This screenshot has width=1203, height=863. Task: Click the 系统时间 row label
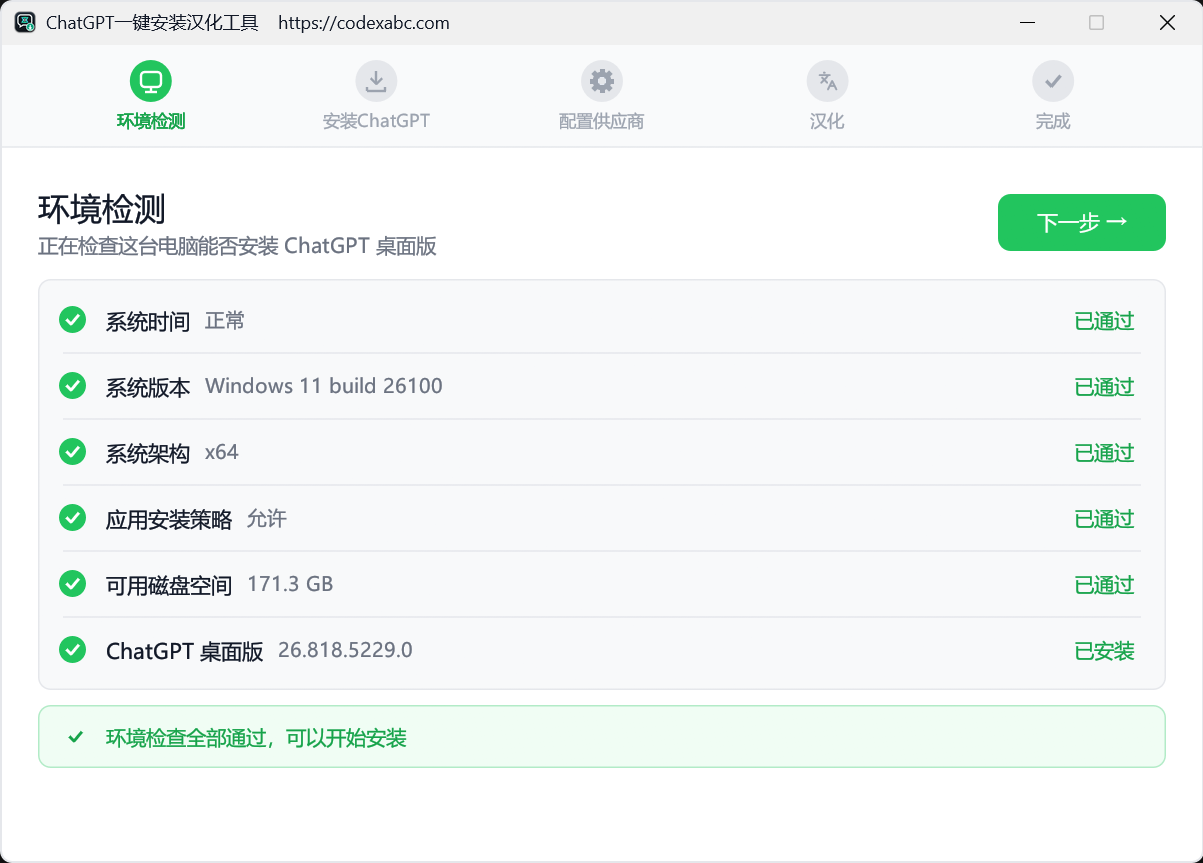point(148,321)
